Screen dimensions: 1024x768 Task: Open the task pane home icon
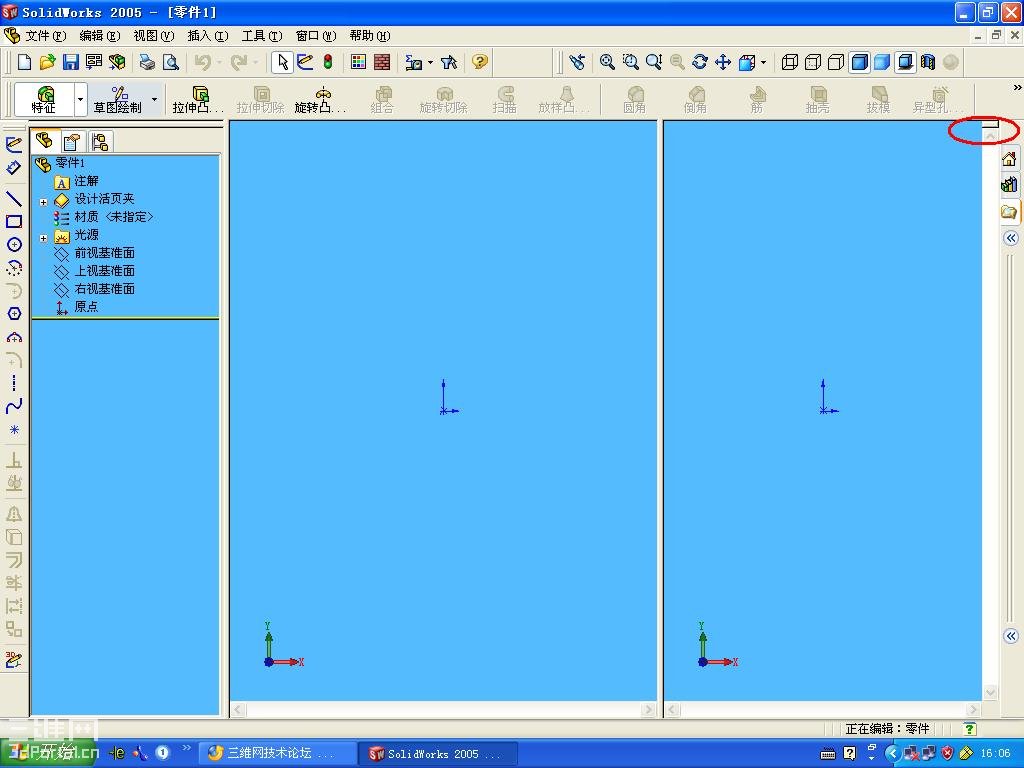(x=1010, y=159)
